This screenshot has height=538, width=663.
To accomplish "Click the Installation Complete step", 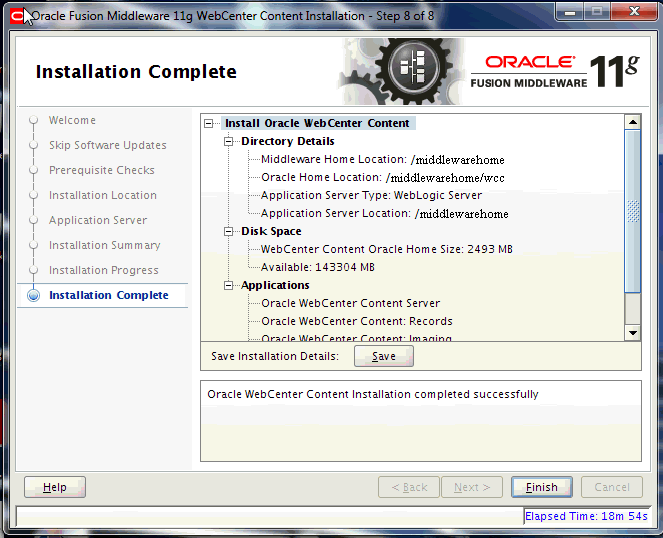I will tap(109, 295).
